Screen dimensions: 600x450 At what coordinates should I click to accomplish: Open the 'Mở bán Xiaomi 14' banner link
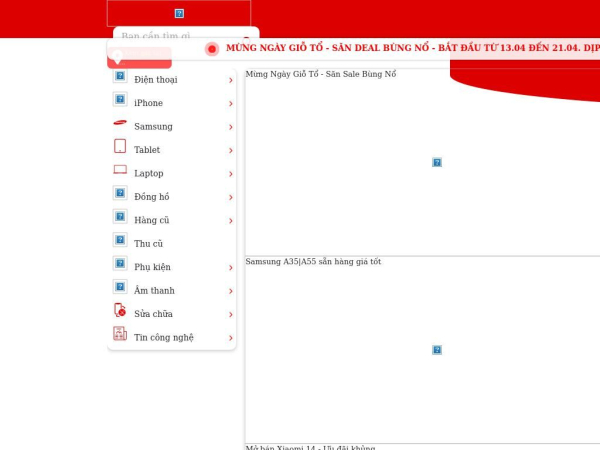click(310, 447)
